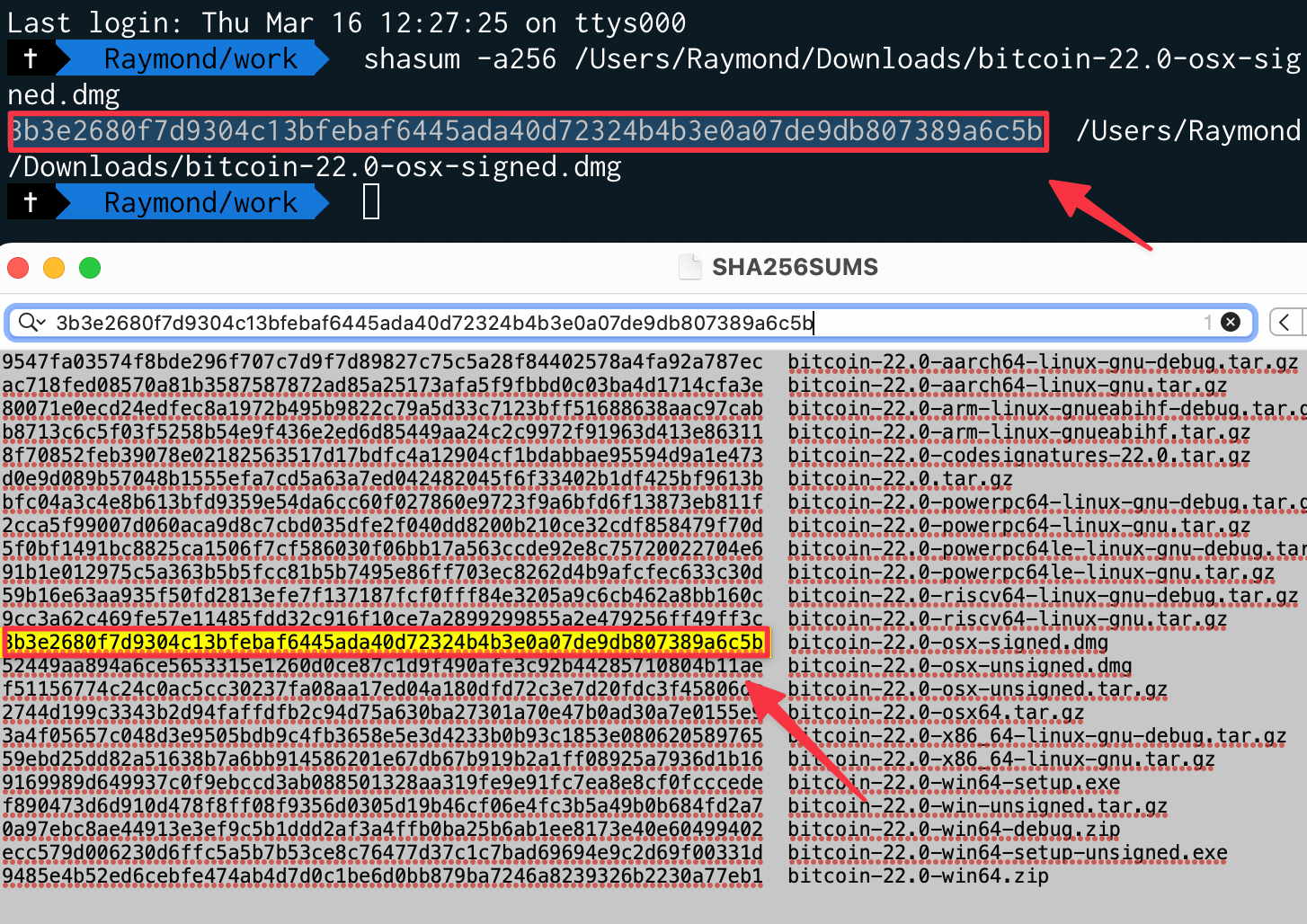1307x924 pixels.
Task: Click the highlighted hash in the terminal output
Action: 527,131
